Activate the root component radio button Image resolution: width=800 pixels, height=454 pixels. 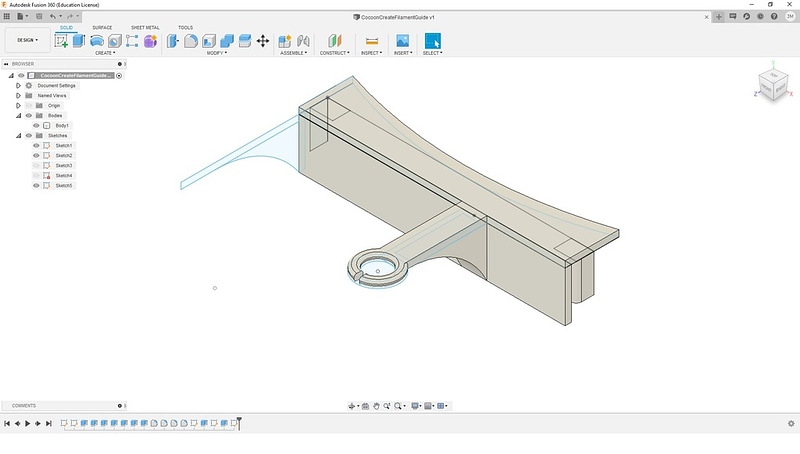click(x=119, y=75)
